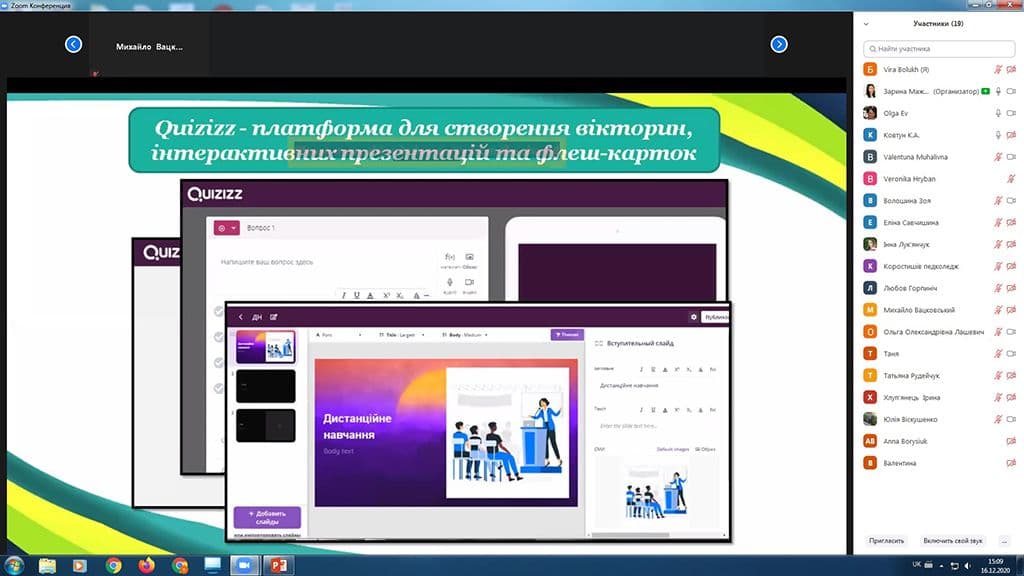Open the UK input language indicator
The image size is (1024, 576).
click(x=916, y=564)
